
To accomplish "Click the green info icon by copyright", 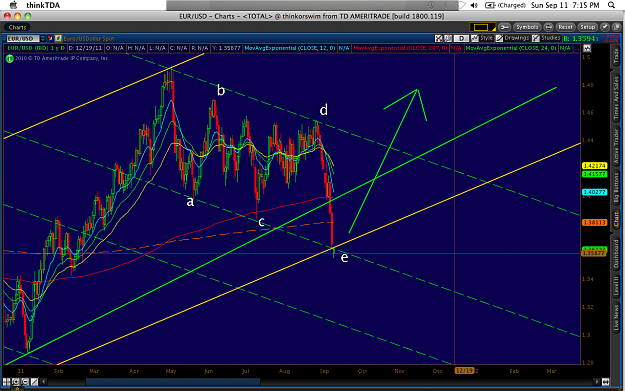I will point(9,59).
